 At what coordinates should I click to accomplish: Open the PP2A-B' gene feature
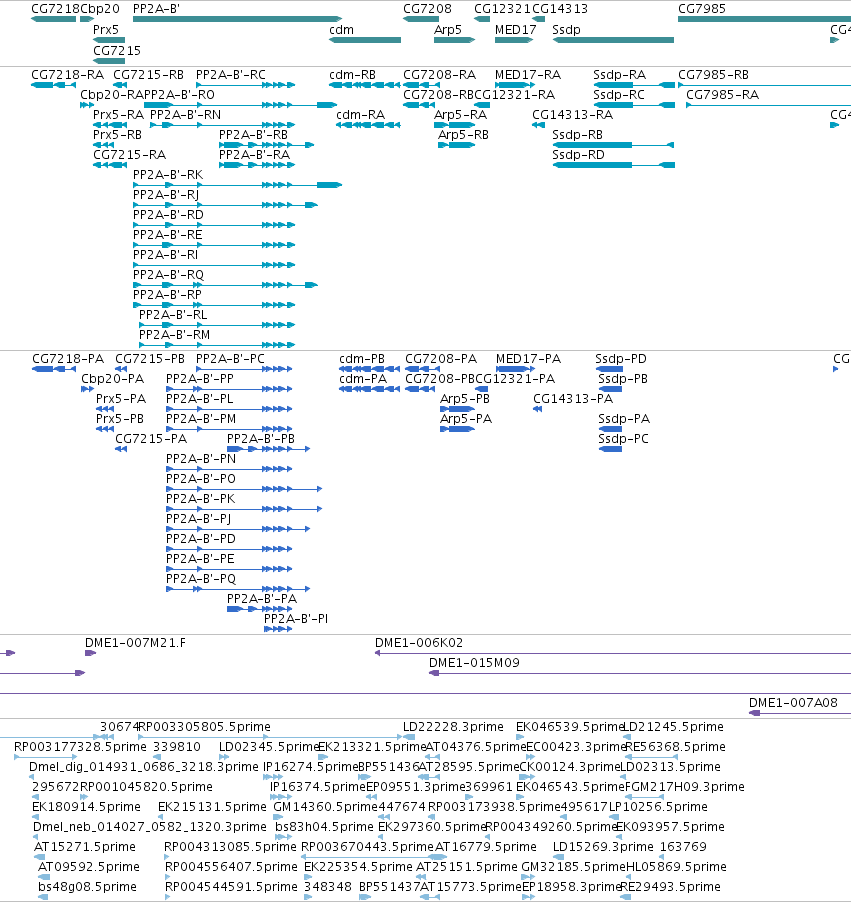tap(237, 19)
